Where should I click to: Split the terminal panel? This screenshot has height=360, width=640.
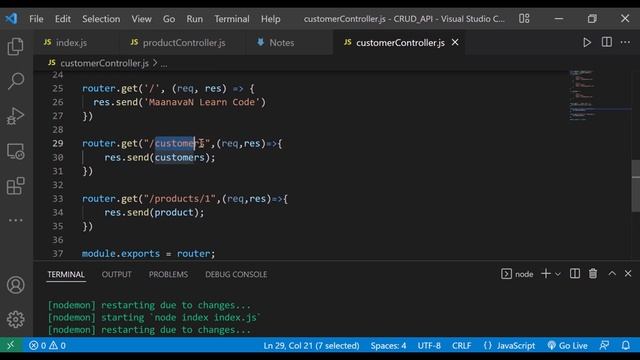tap(575, 274)
